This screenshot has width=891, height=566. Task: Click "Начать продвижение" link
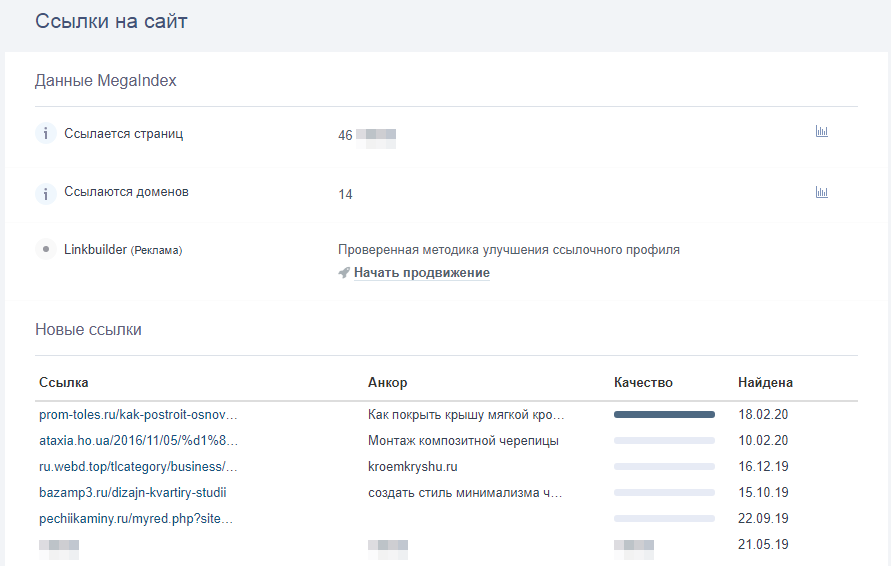(421, 273)
